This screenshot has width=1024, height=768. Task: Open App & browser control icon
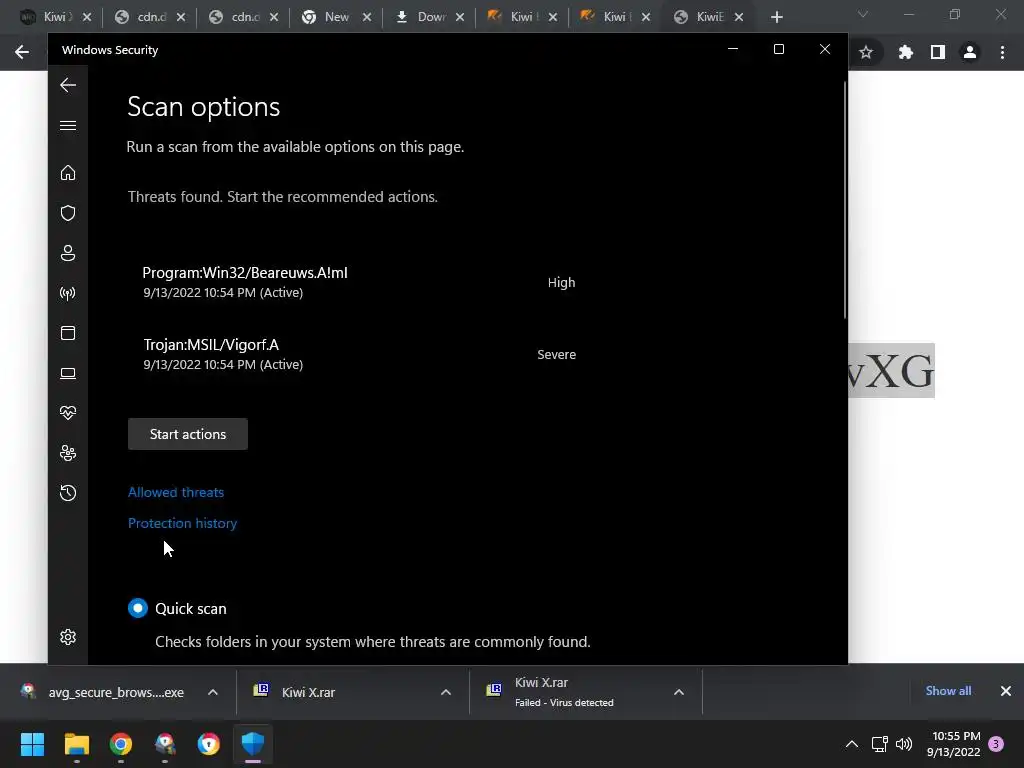coord(68,333)
